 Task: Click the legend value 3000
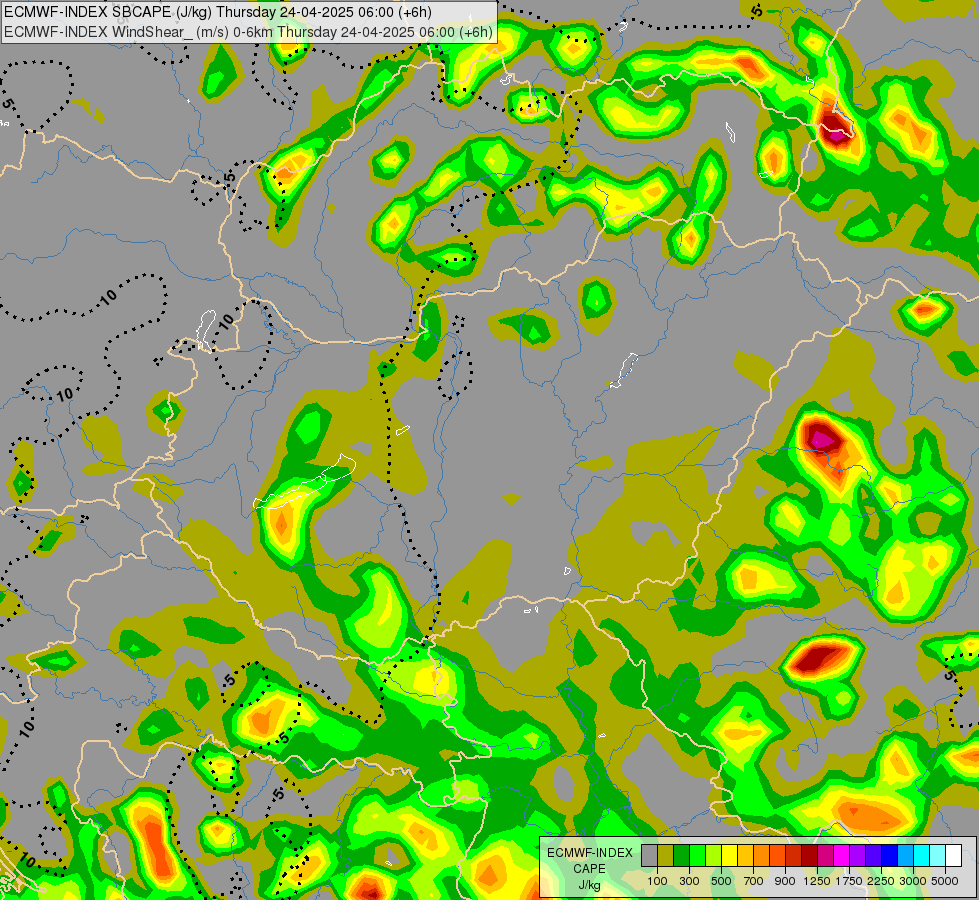tap(913, 881)
